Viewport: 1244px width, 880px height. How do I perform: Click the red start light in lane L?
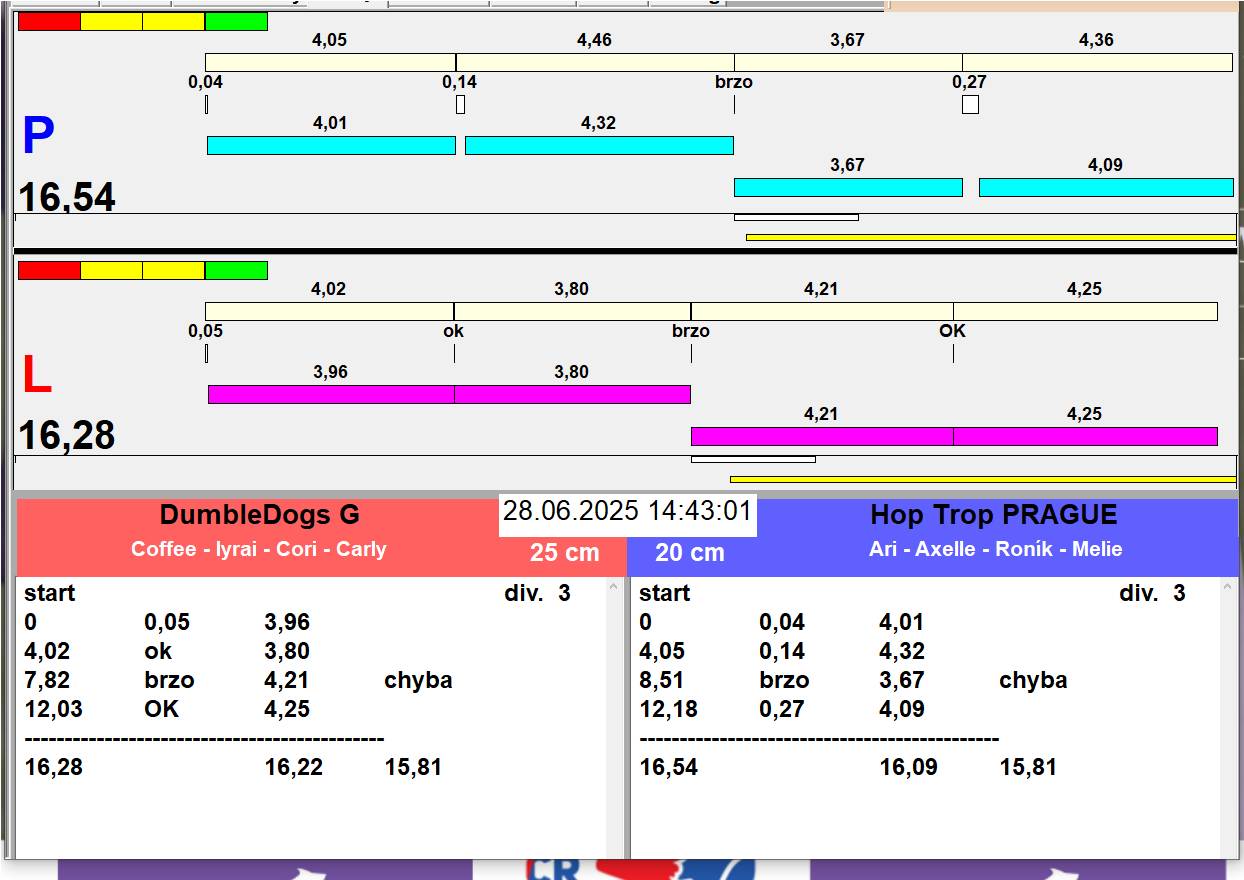49,270
